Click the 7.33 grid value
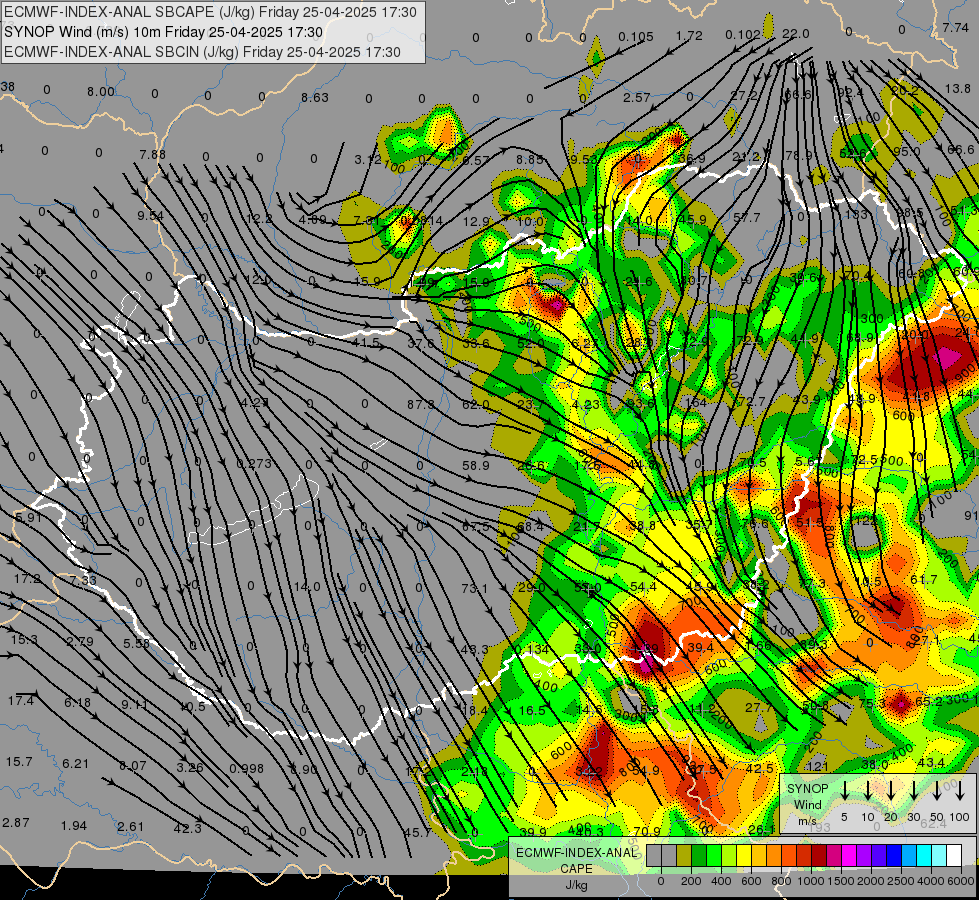 point(82,580)
